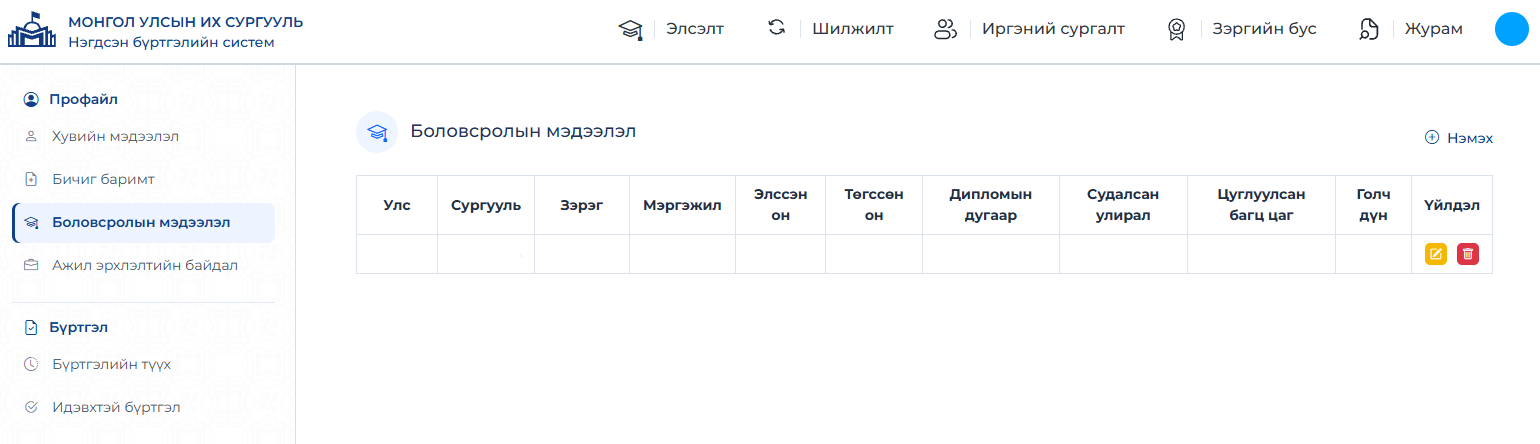Click the Үйлдэл column header
The height and width of the screenshot is (444, 1540).
pyautogui.click(x=1452, y=205)
